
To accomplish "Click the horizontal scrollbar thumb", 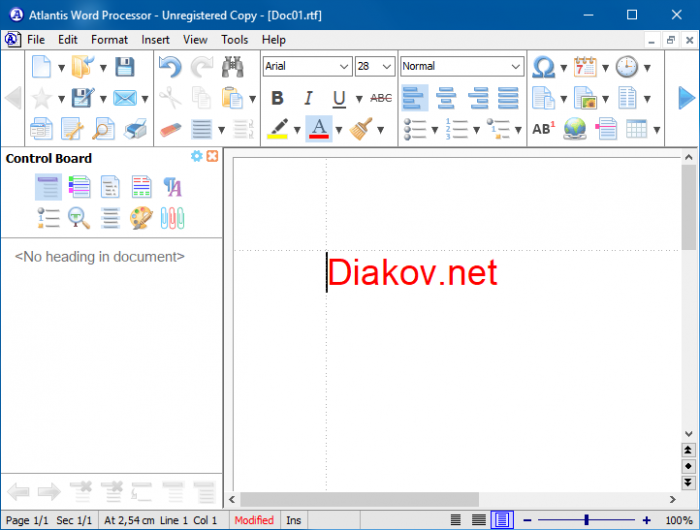I will click(x=359, y=499).
